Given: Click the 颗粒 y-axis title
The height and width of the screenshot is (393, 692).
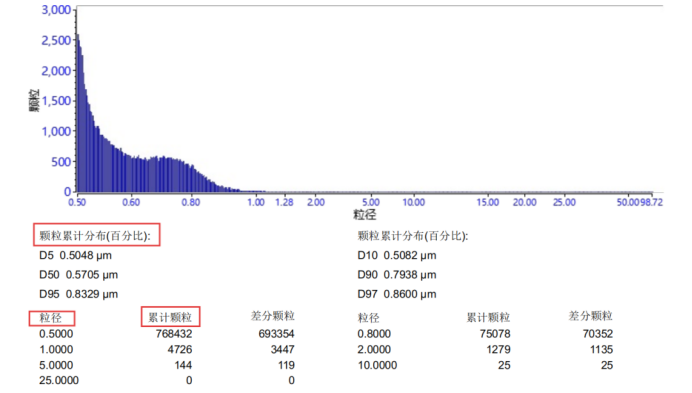Looking at the screenshot, I should [x=34, y=100].
